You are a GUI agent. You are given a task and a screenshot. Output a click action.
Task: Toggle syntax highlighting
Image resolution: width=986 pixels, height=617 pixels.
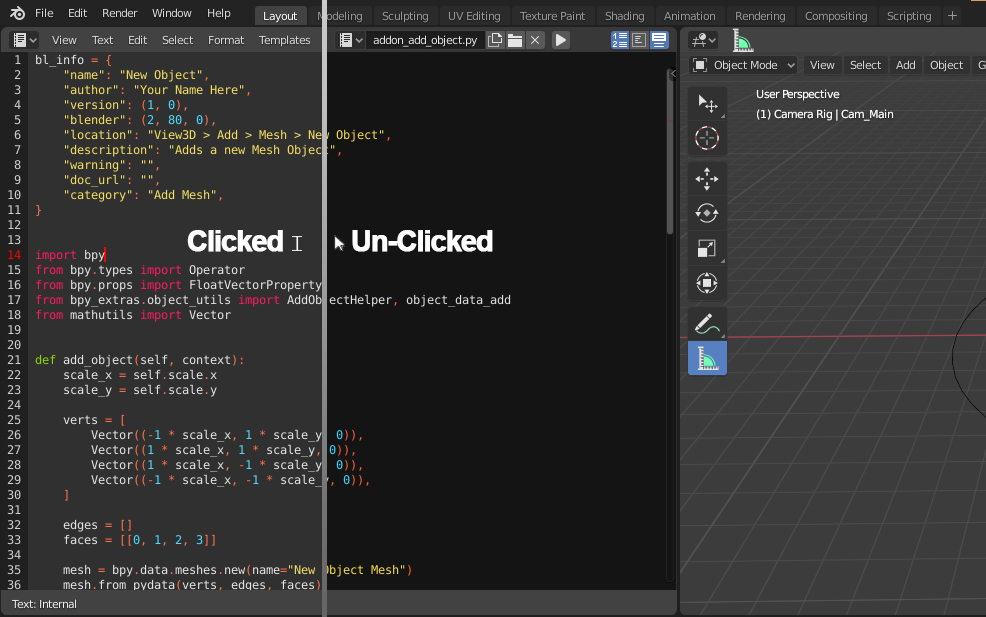click(659, 40)
